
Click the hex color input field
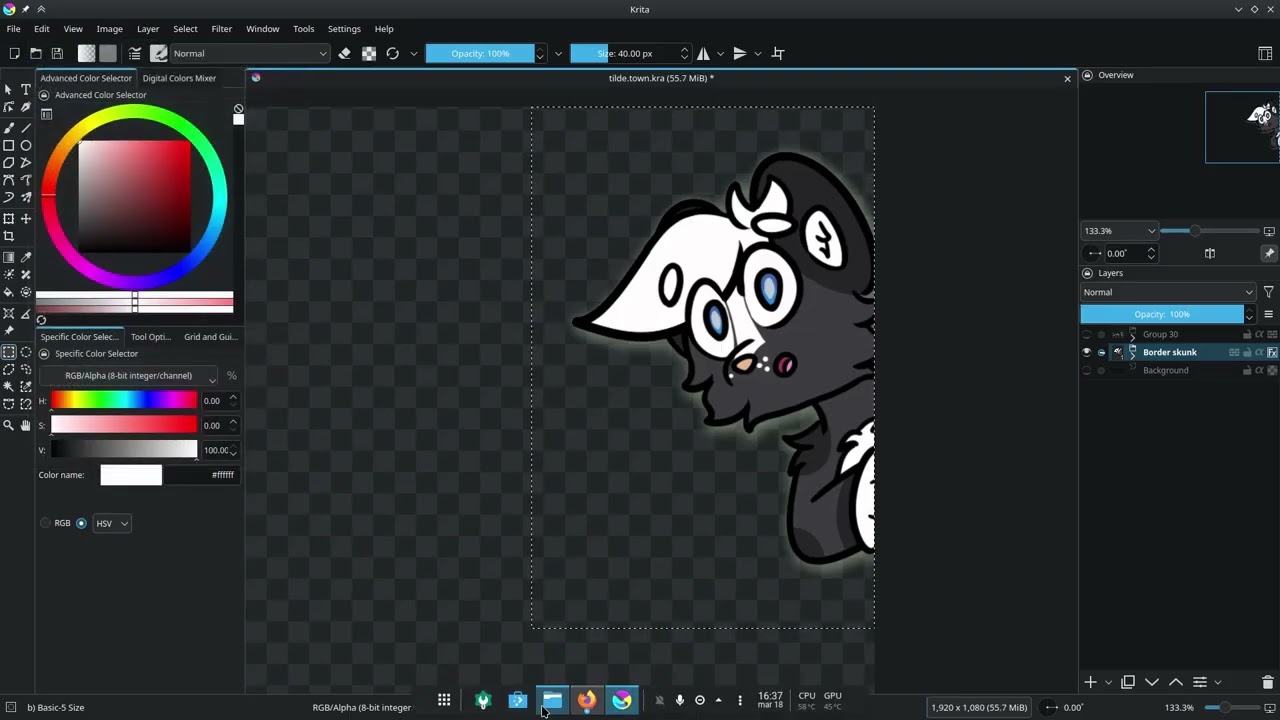point(201,475)
